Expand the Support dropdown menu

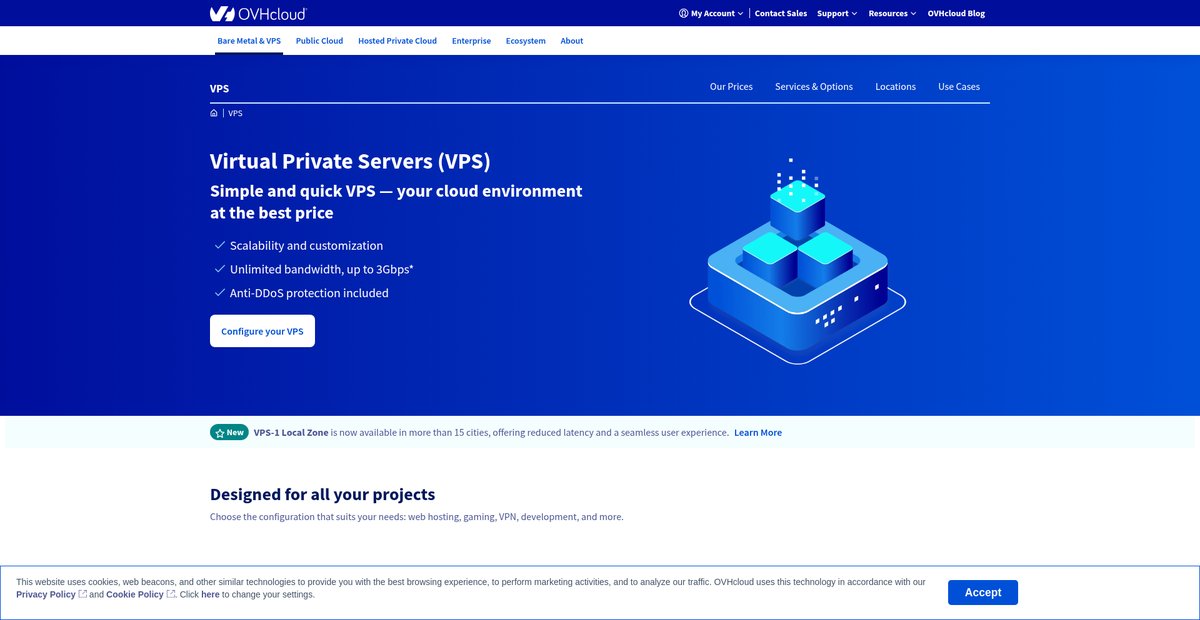coord(837,13)
